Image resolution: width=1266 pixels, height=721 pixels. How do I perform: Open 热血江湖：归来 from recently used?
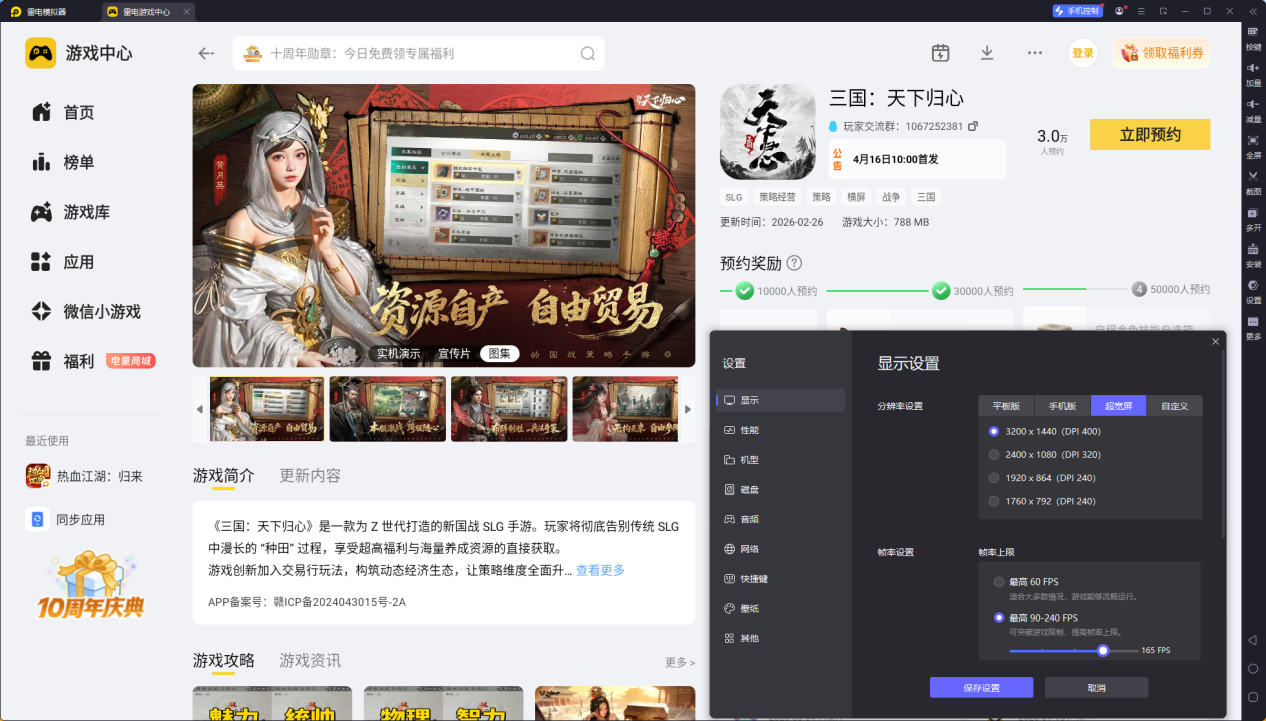pyautogui.click(x=84, y=476)
